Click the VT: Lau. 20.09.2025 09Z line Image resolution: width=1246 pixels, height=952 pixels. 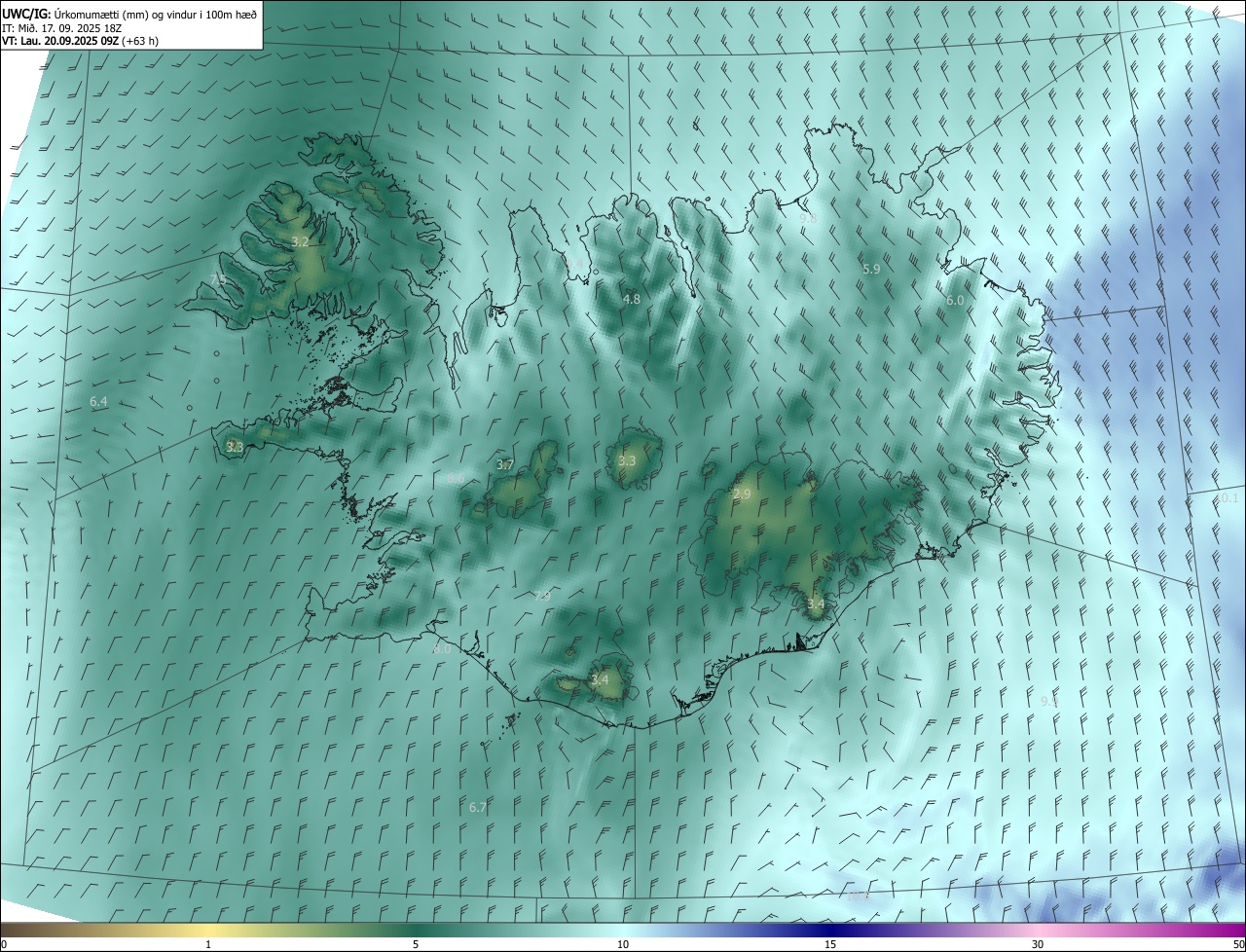[x=80, y=41]
